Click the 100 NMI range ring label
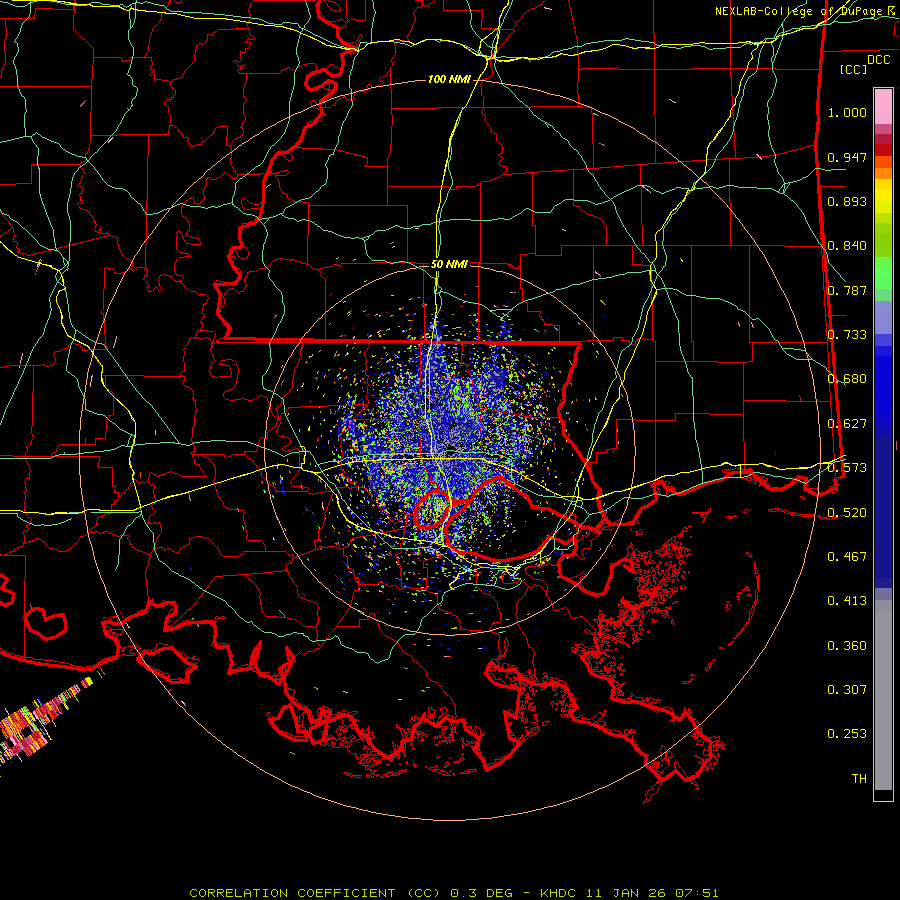This screenshot has width=900, height=900. (448, 79)
